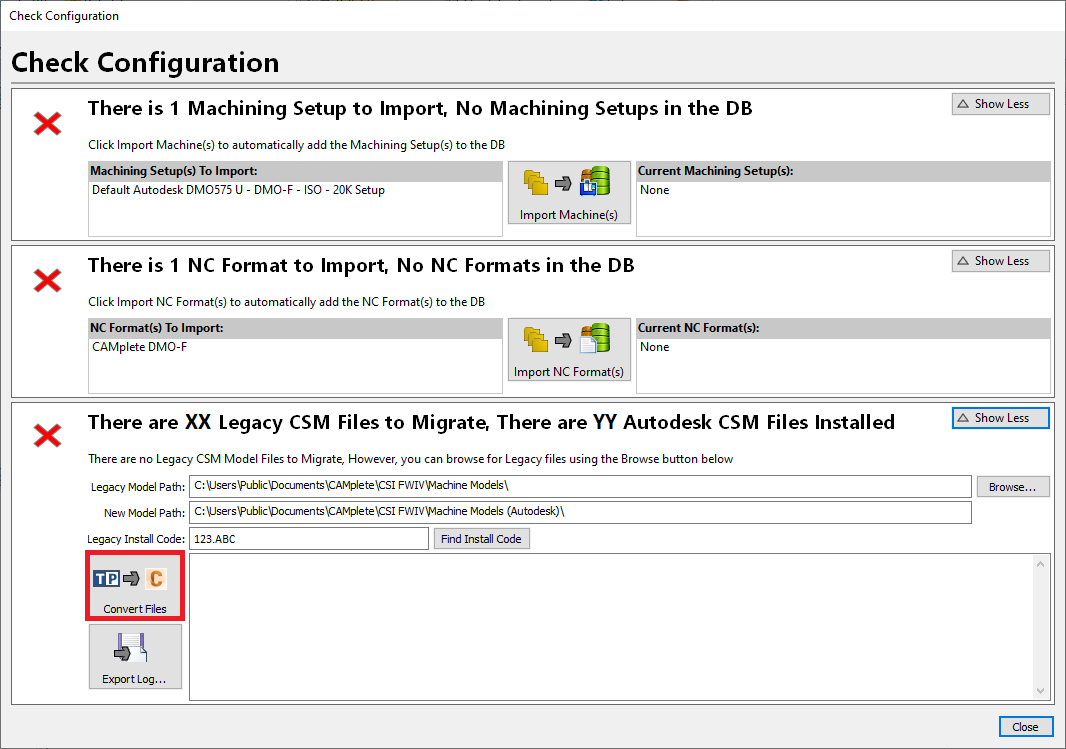Click the Current NC Format(s) header
Screen dimensions: 1066x749
(x=843, y=328)
